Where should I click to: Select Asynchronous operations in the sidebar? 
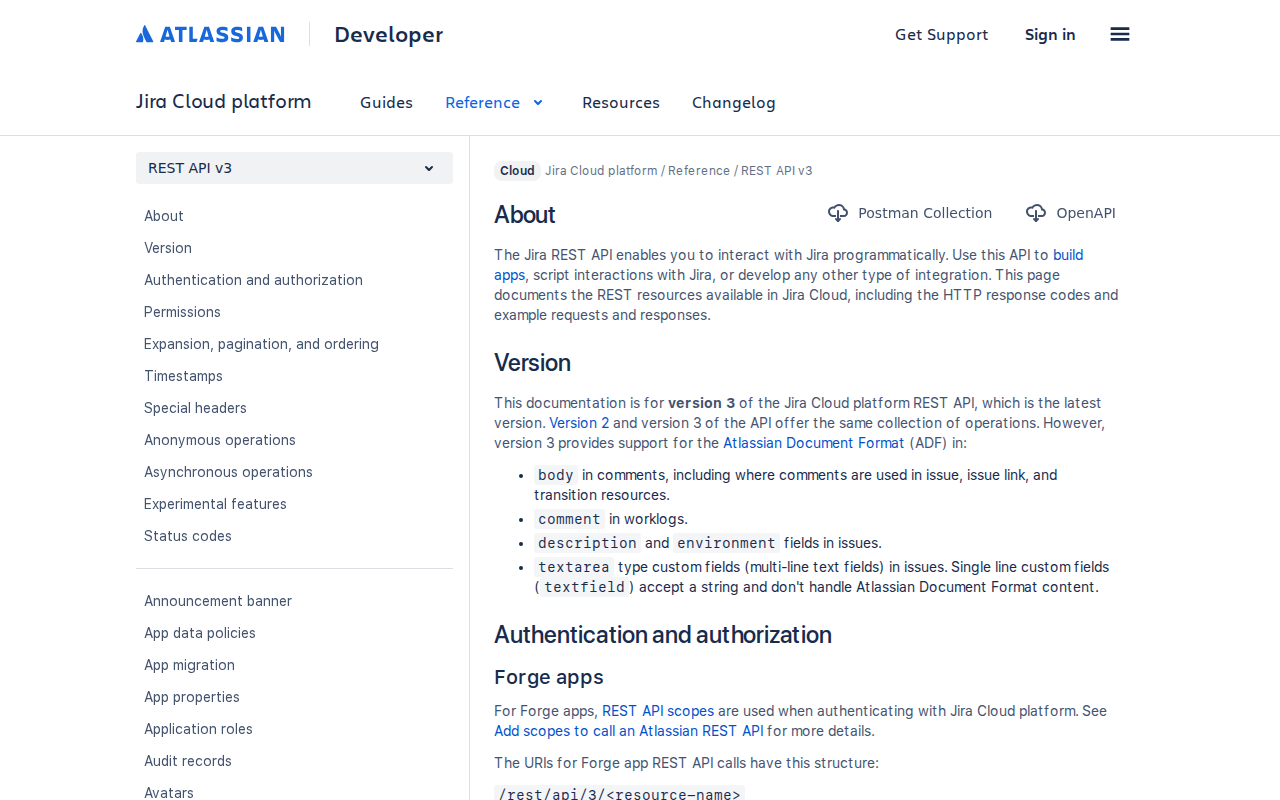click(228, 472)
